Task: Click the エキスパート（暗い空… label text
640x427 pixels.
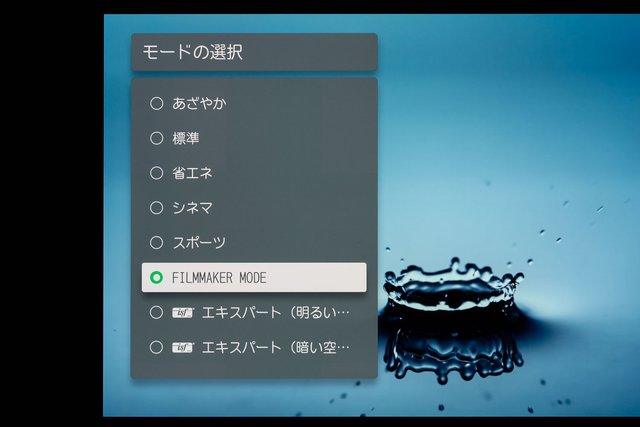Action: click(x=276, y=347)
